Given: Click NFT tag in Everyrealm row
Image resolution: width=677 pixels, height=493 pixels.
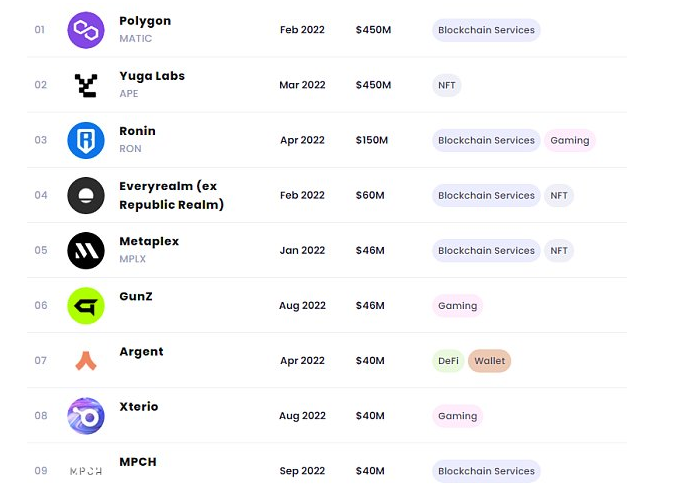Looking at the screenshot, I should [559, 196].
